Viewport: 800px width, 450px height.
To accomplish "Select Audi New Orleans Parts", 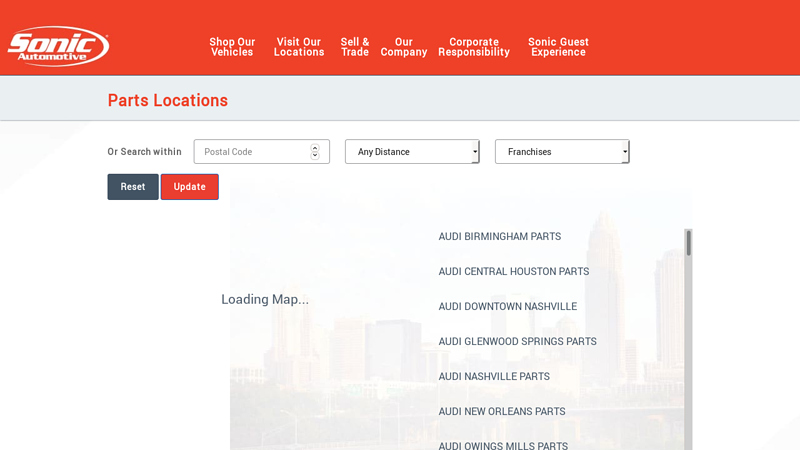I will click(x=502, y=412).
